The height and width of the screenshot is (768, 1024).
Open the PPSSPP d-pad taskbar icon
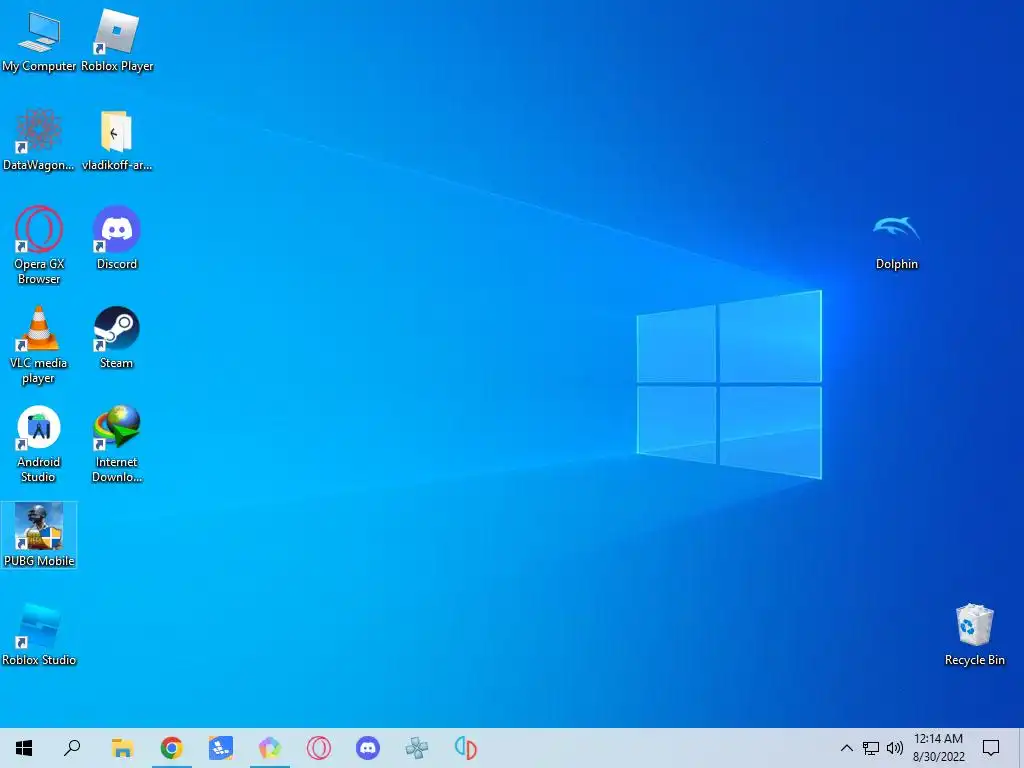tap(417, 748)
